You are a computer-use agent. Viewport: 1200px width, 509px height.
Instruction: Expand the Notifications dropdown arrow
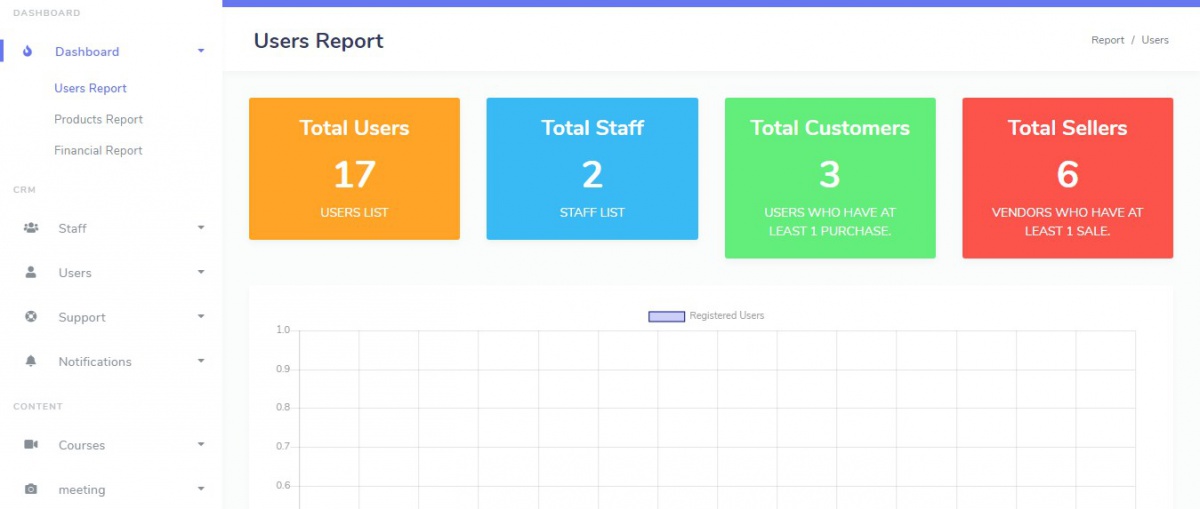pos(201,361)
